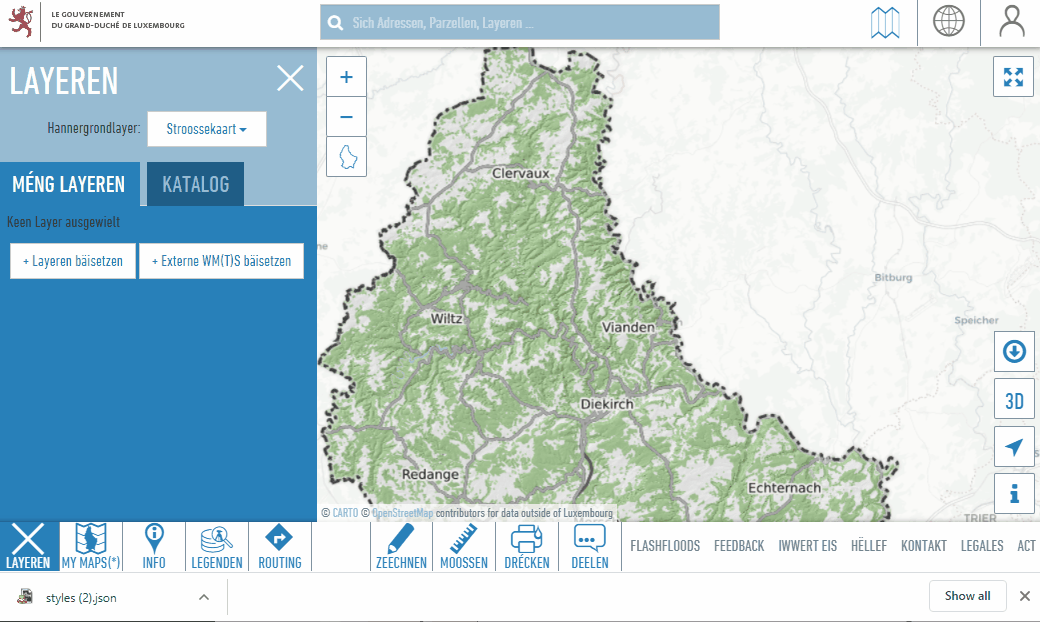Open the map info button
Viewport: 1040px width, 622px height.
click(1014, 493)
